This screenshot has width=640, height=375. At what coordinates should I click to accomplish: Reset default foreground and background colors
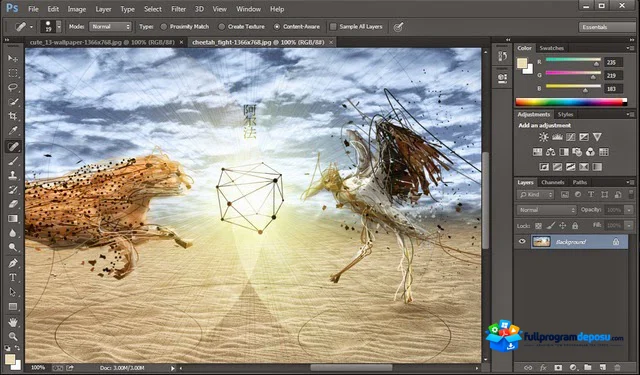coord(7,348)
